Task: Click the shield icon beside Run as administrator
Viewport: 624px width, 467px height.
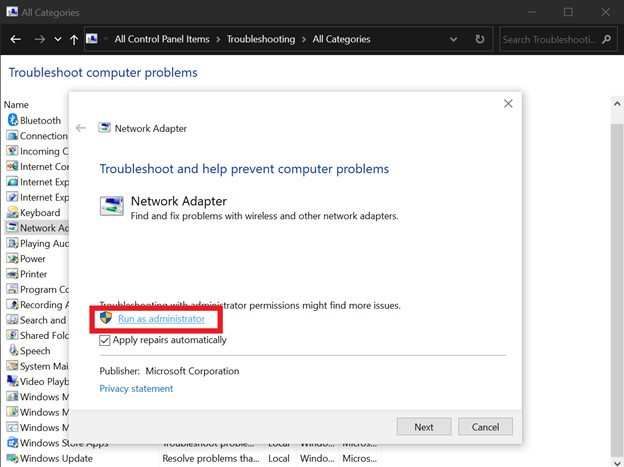Action: point(106,318)
